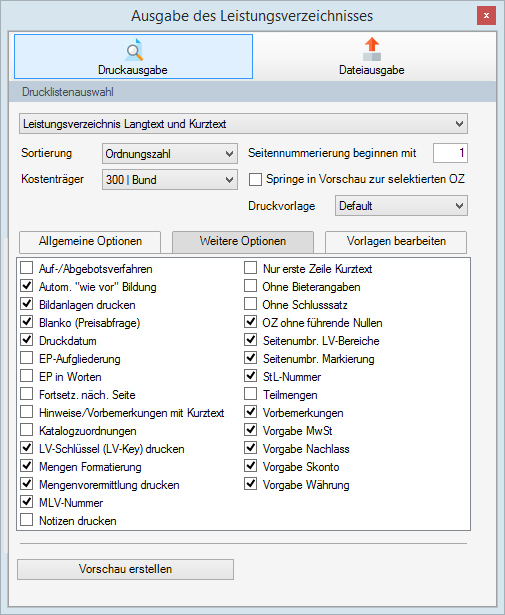Screen dimensions: 505x615
Task: Disable StL-Nummer checkbox
Action: click(251, 377)
